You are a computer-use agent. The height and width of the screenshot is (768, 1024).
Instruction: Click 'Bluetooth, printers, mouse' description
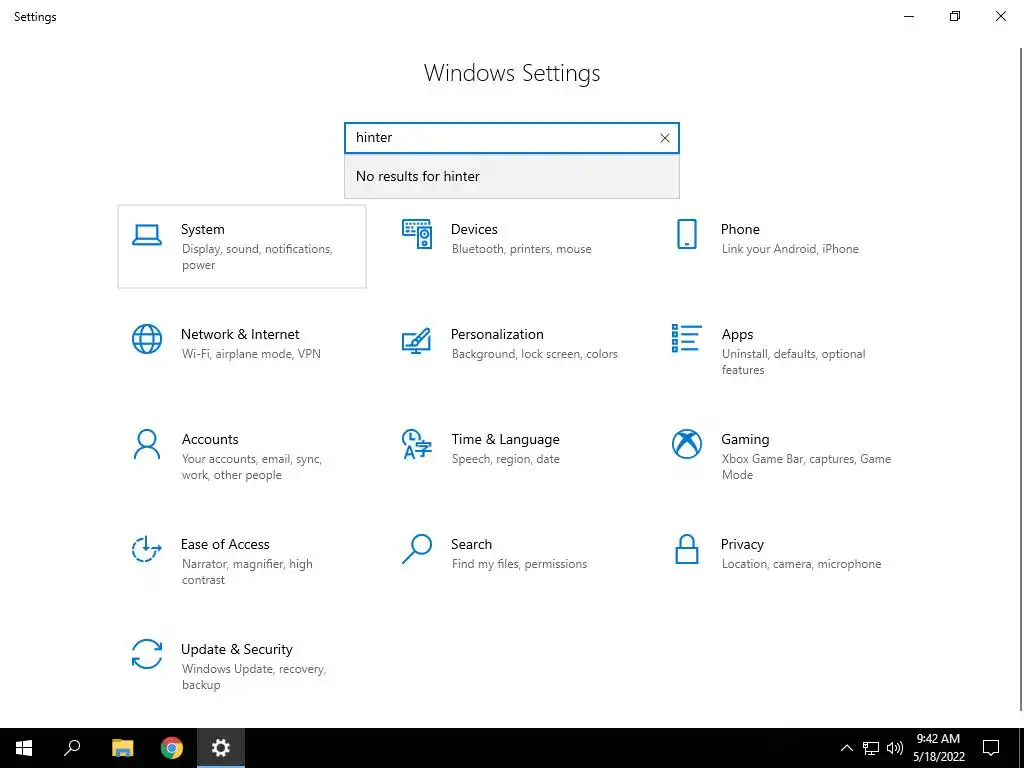(522, 249)
